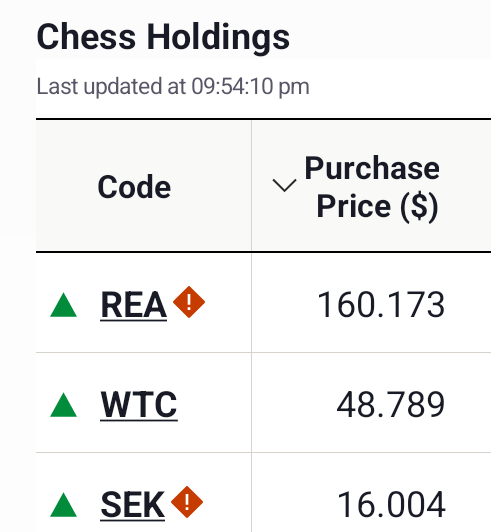
Task: Open the WTC stock code link
Action: [x=139, y=404]
